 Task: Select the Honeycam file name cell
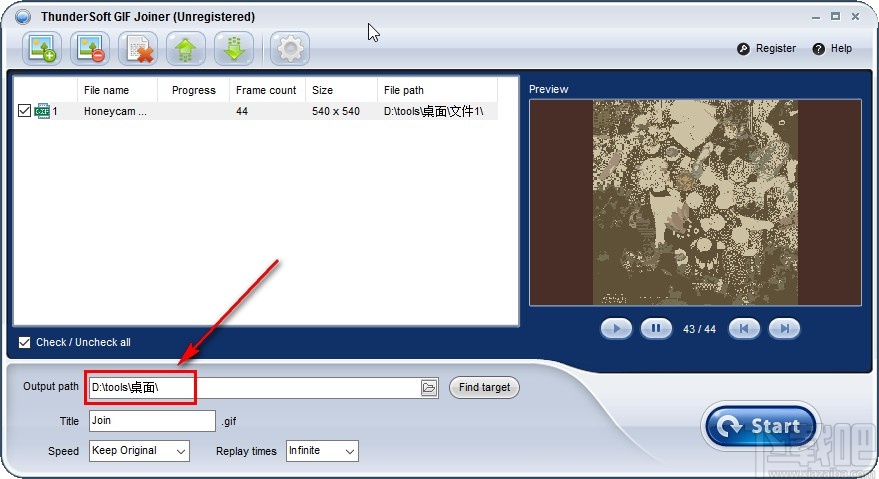115,111
